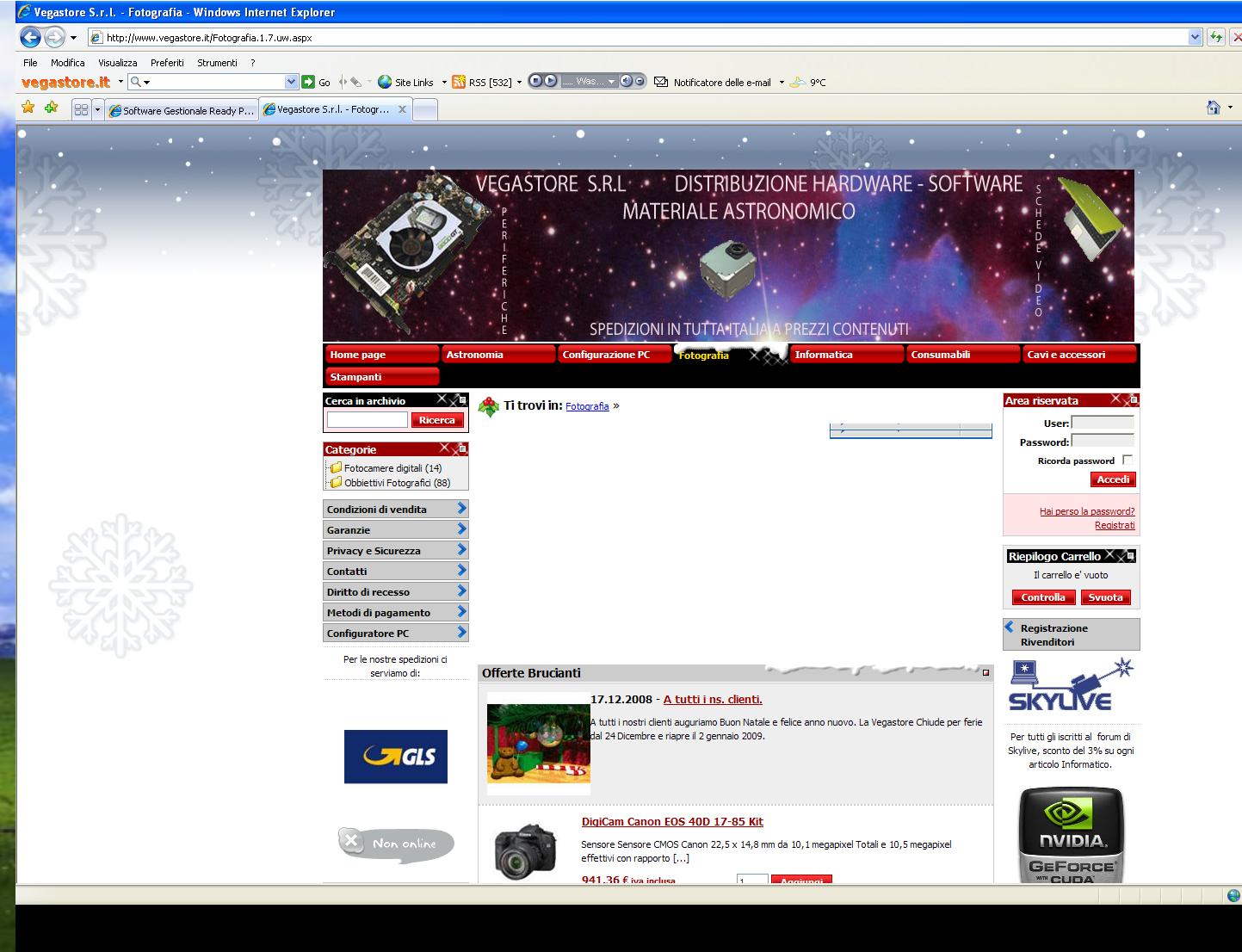
Task: Click the Obbiettivi Fotografici folder icon
Action: [x=336, y=483]
